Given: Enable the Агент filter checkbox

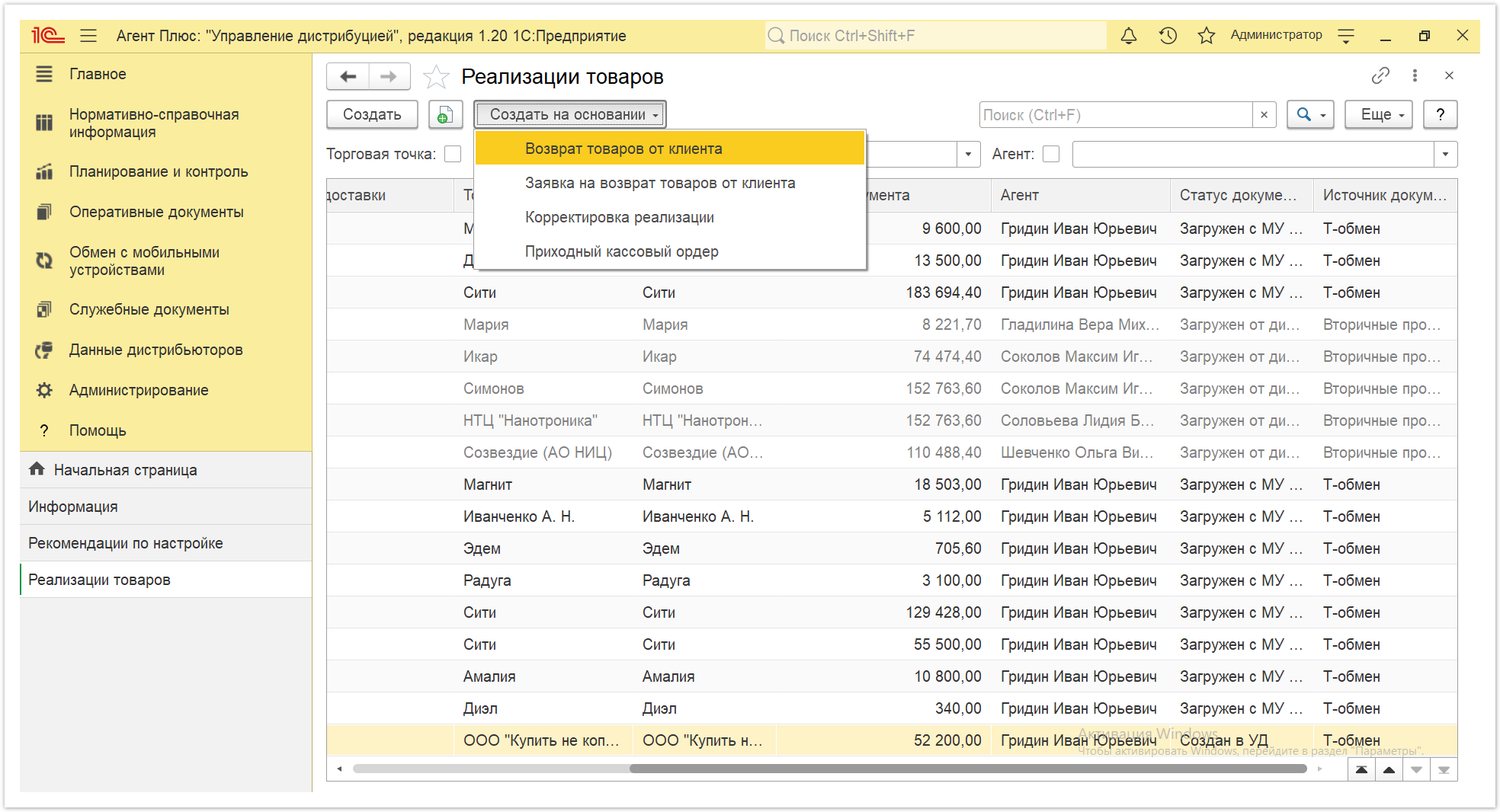Looking at the screenshot, I should point(1051,155).
